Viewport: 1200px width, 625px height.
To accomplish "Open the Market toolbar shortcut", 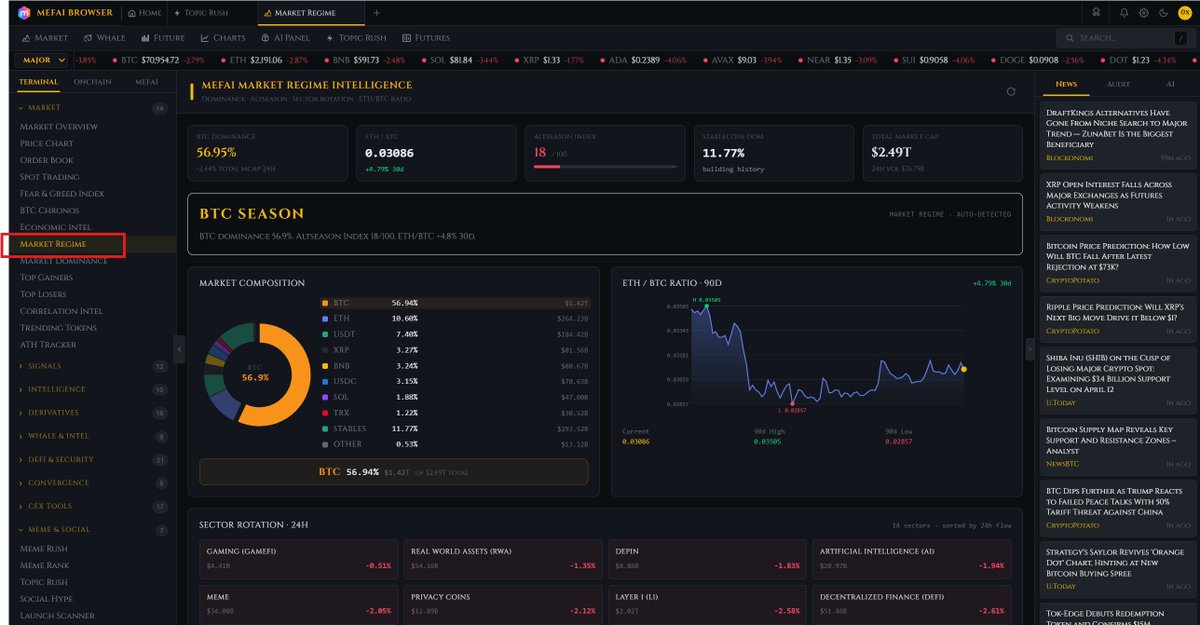I will click(45, 38).
